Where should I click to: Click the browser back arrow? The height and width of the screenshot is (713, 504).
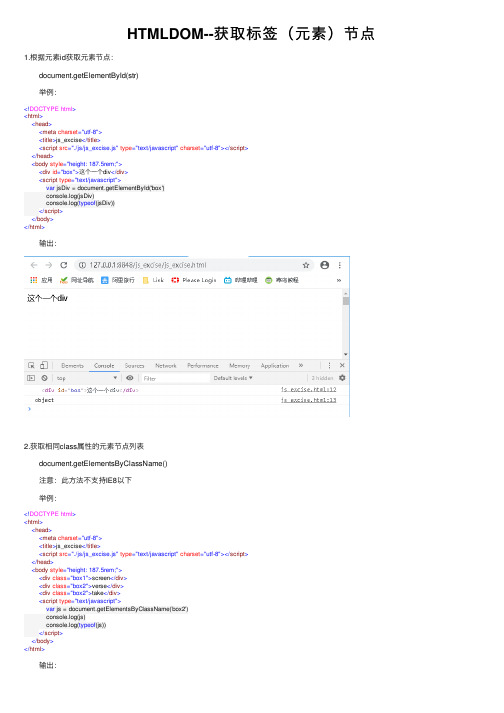click(34, 265)
